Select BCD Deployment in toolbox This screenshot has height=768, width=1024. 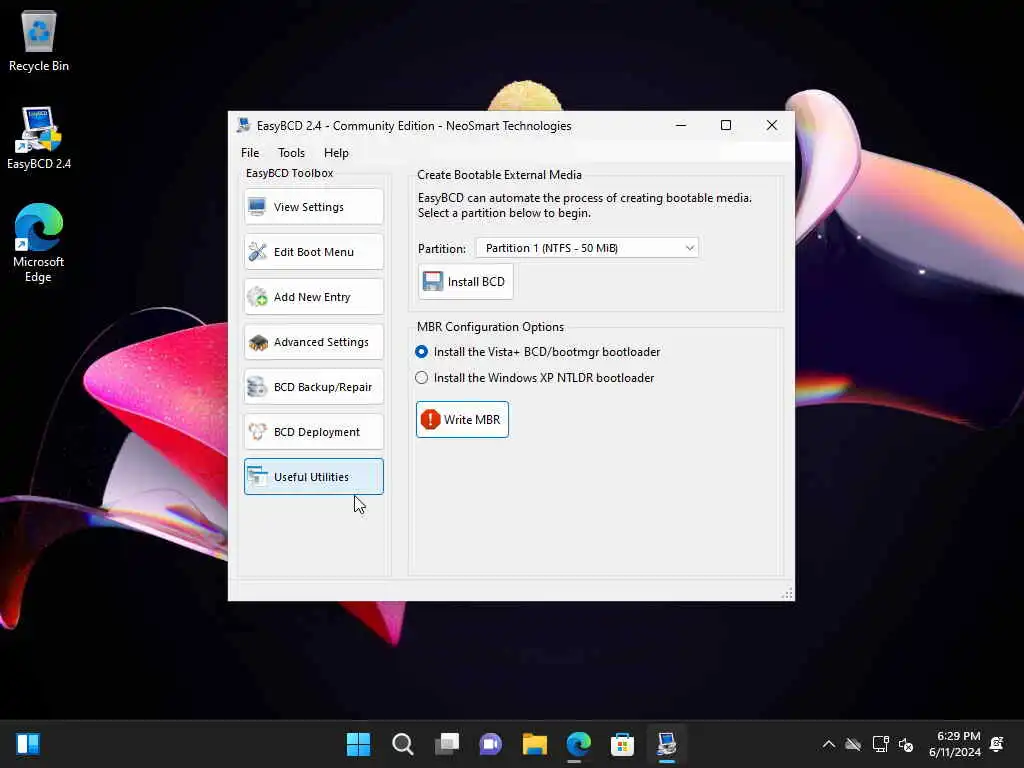(313, 432)
